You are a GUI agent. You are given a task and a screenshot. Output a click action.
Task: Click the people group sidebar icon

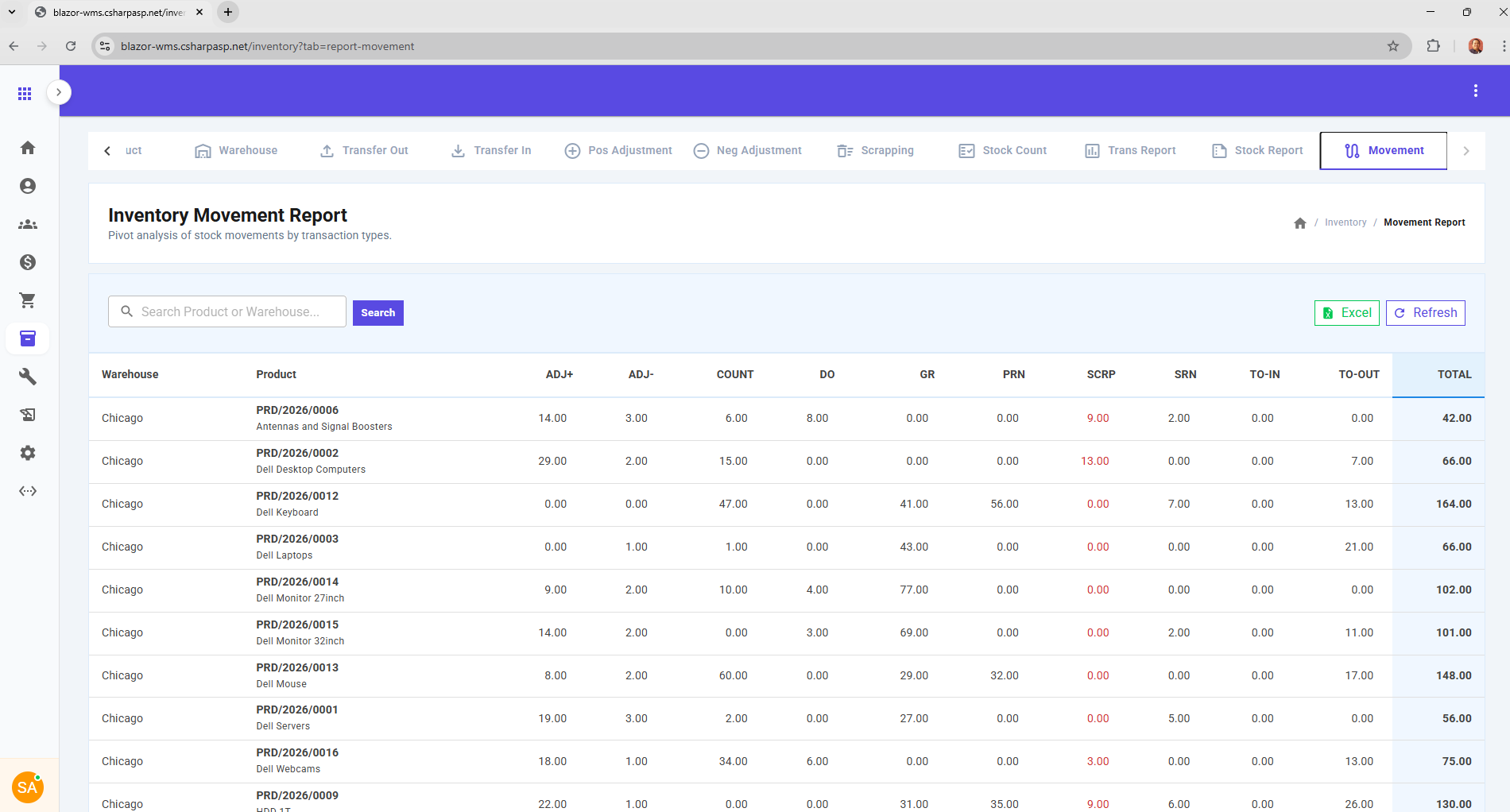point(28,224)
